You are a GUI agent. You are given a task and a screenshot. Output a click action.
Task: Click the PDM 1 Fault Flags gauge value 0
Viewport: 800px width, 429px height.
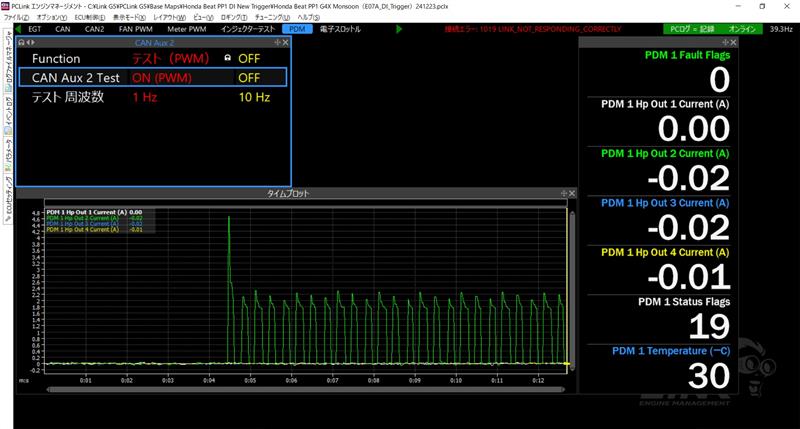pyautogui.click(x=719, y=80)
